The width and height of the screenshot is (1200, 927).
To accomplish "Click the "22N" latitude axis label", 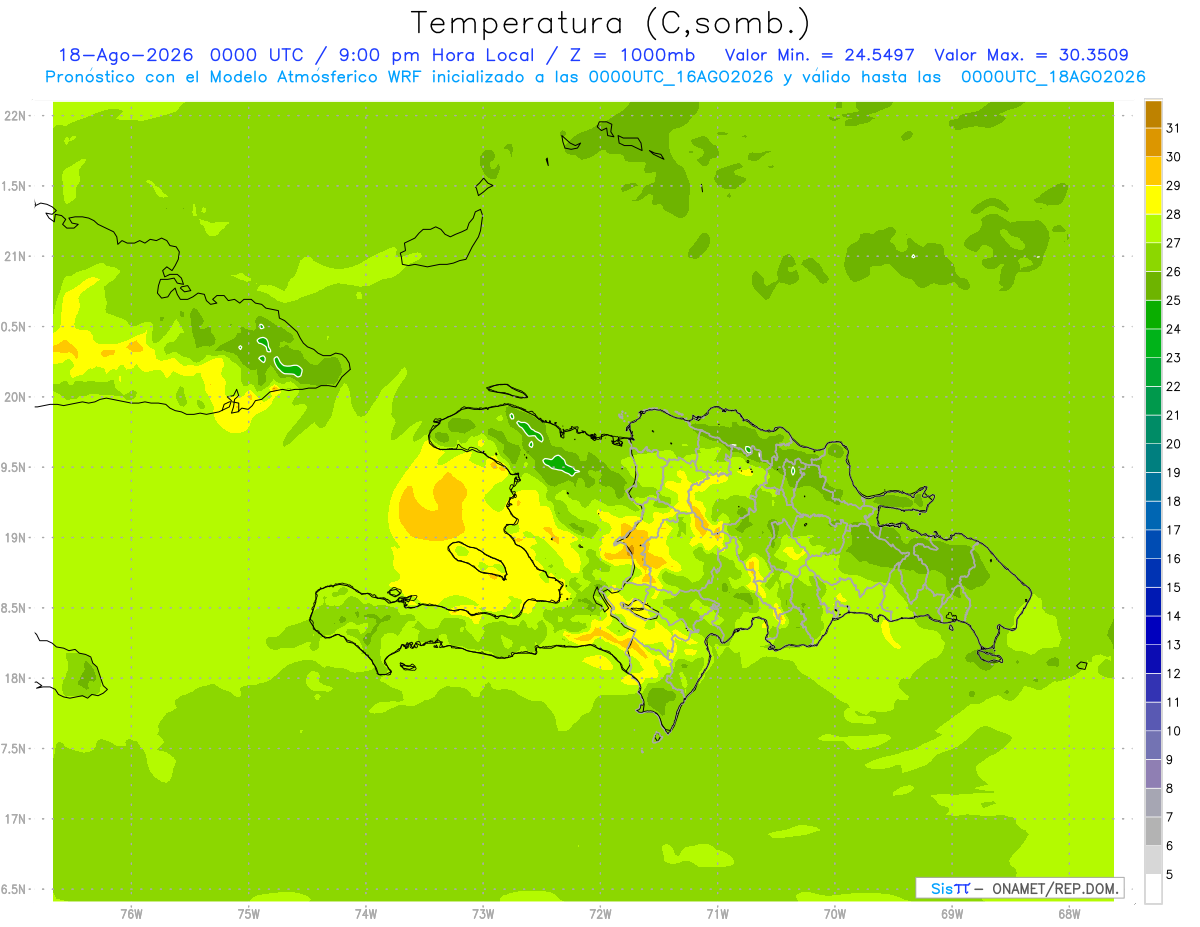I will click(17, 116).
